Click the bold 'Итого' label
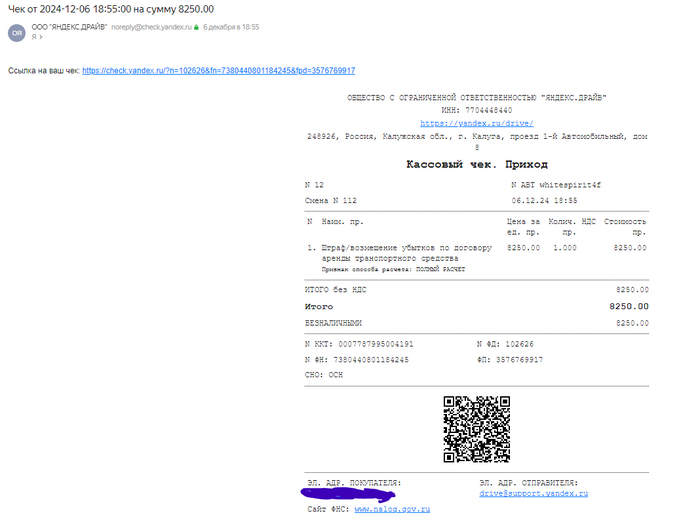Viewport: 700px width, 524px height. 319,307
